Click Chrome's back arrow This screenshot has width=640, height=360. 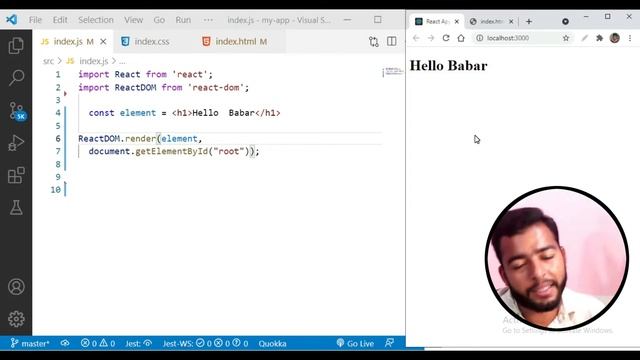coord(416,38)
